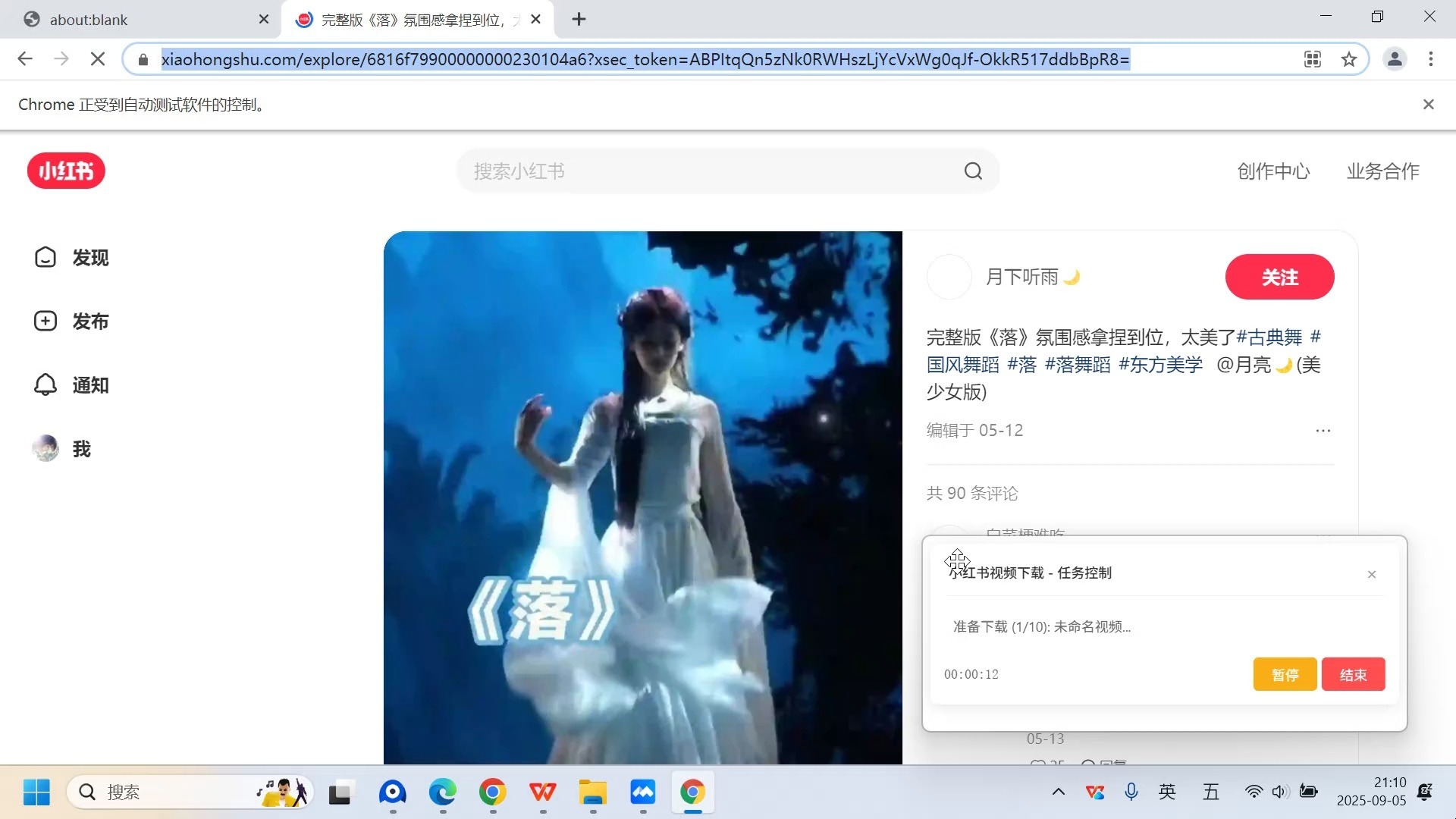This screenshot has height=819, width=1456.
Task: Open the round blue app beside Task View
Action: point(392,792)
